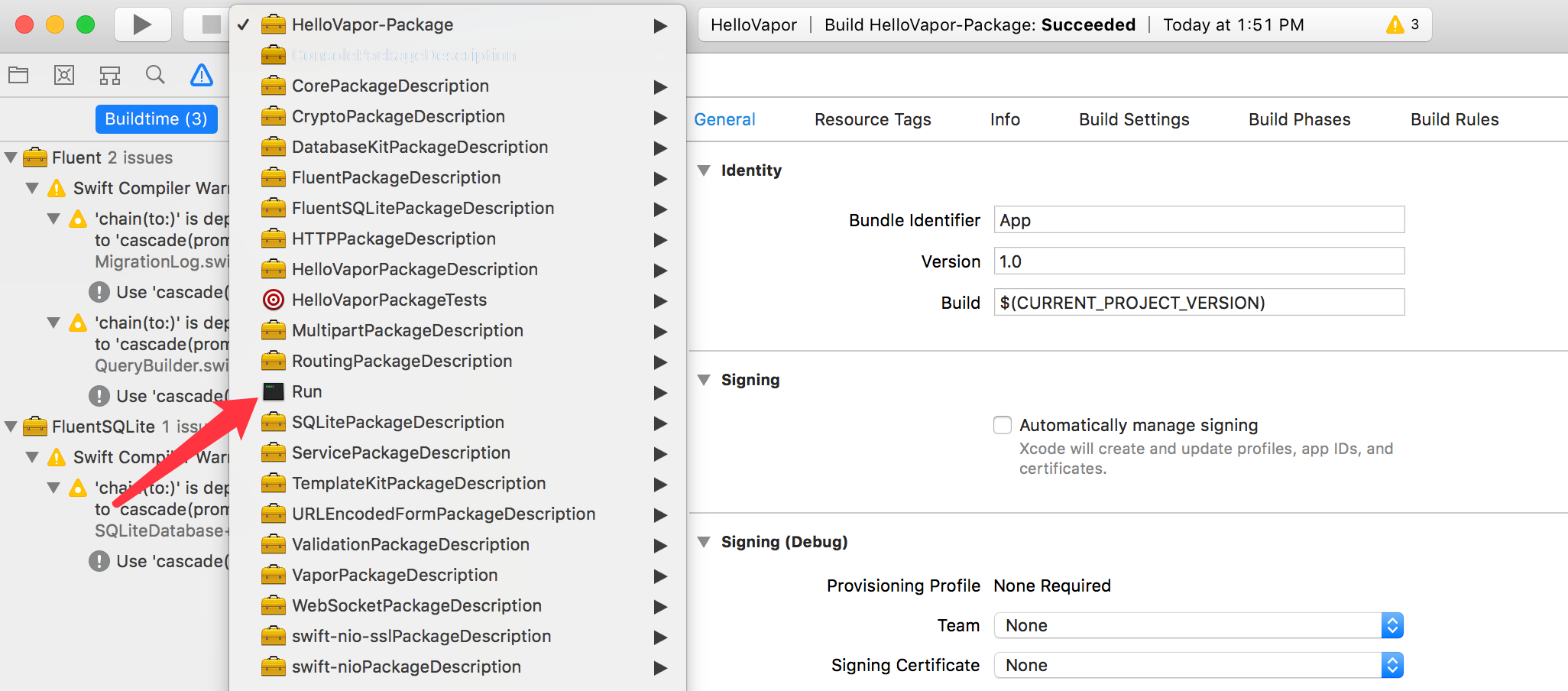Collapse the Fluent 2 issues group
Viewport: 1568px width, 691px height.
point(11,157)
